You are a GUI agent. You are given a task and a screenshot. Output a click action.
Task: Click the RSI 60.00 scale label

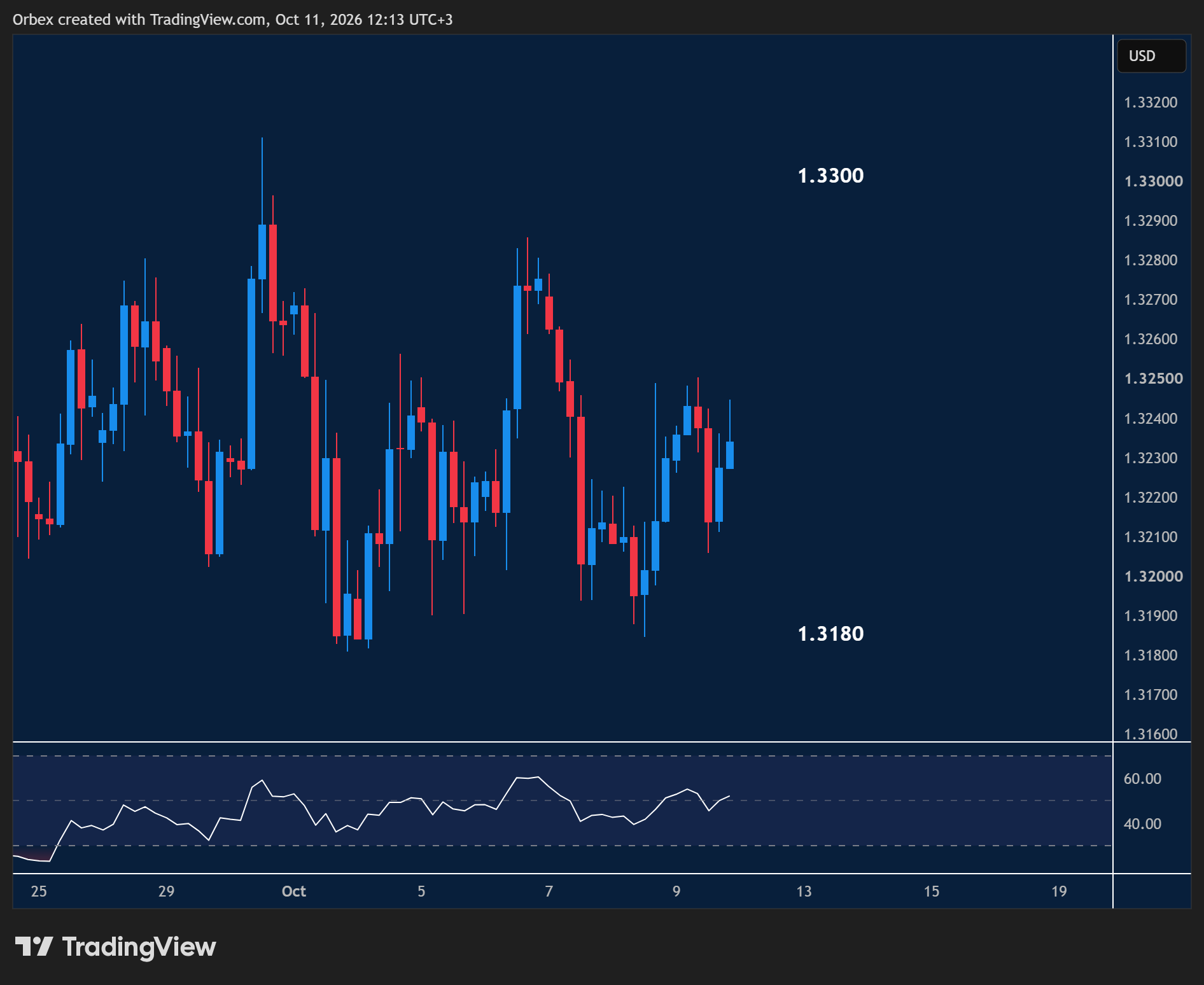click(x=1142, y=779)
